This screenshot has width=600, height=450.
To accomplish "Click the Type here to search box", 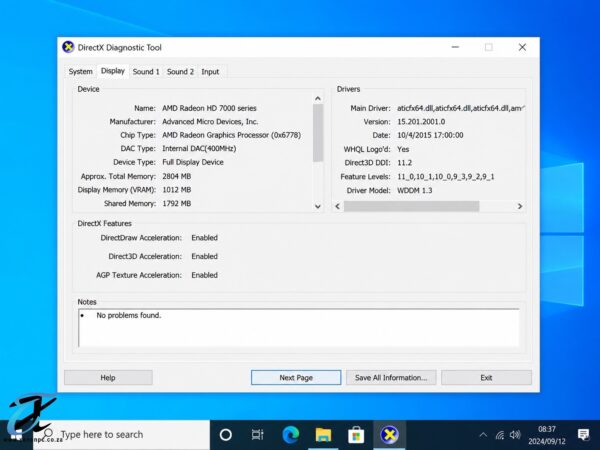I will 124,435.
